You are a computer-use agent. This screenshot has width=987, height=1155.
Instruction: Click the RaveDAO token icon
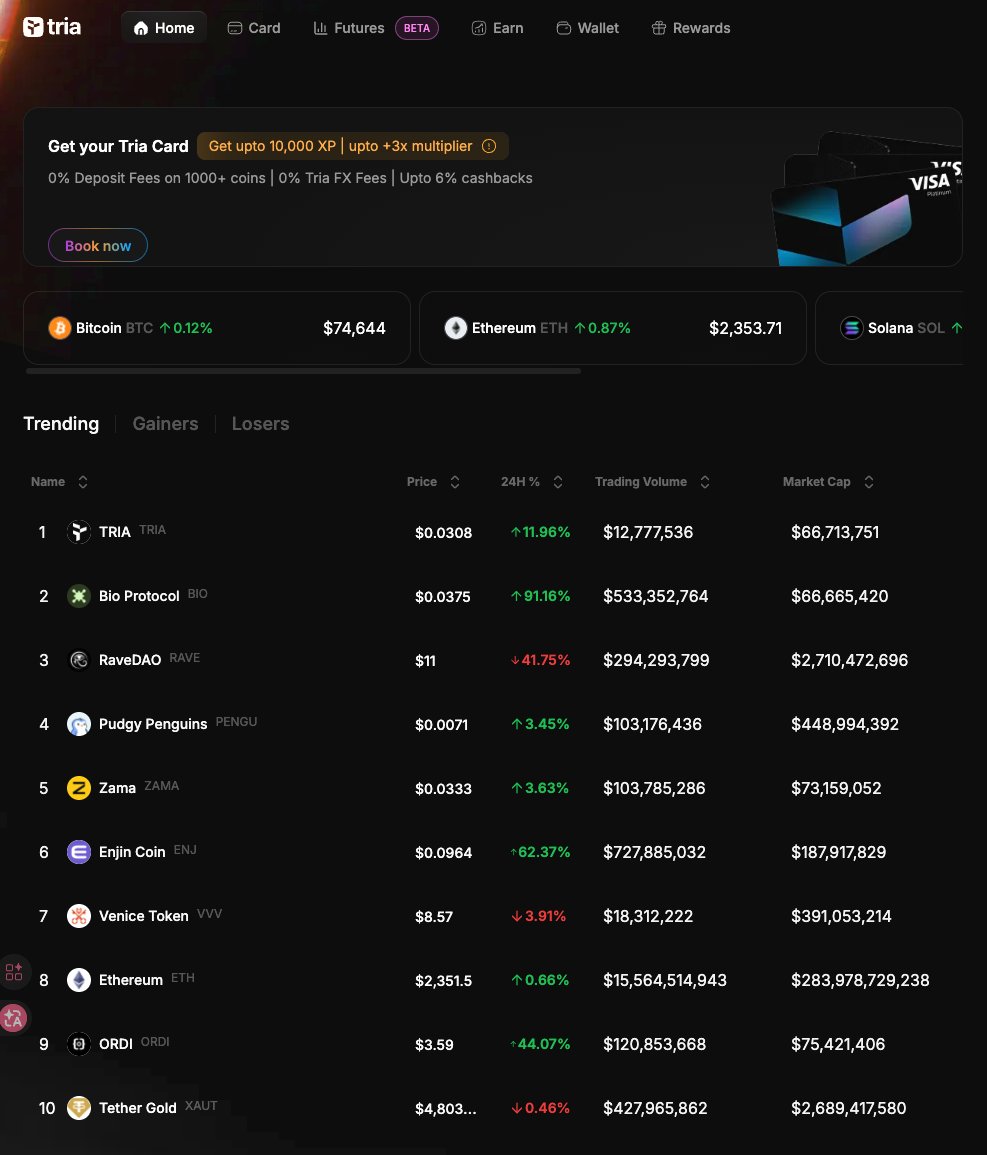[79, 660]
